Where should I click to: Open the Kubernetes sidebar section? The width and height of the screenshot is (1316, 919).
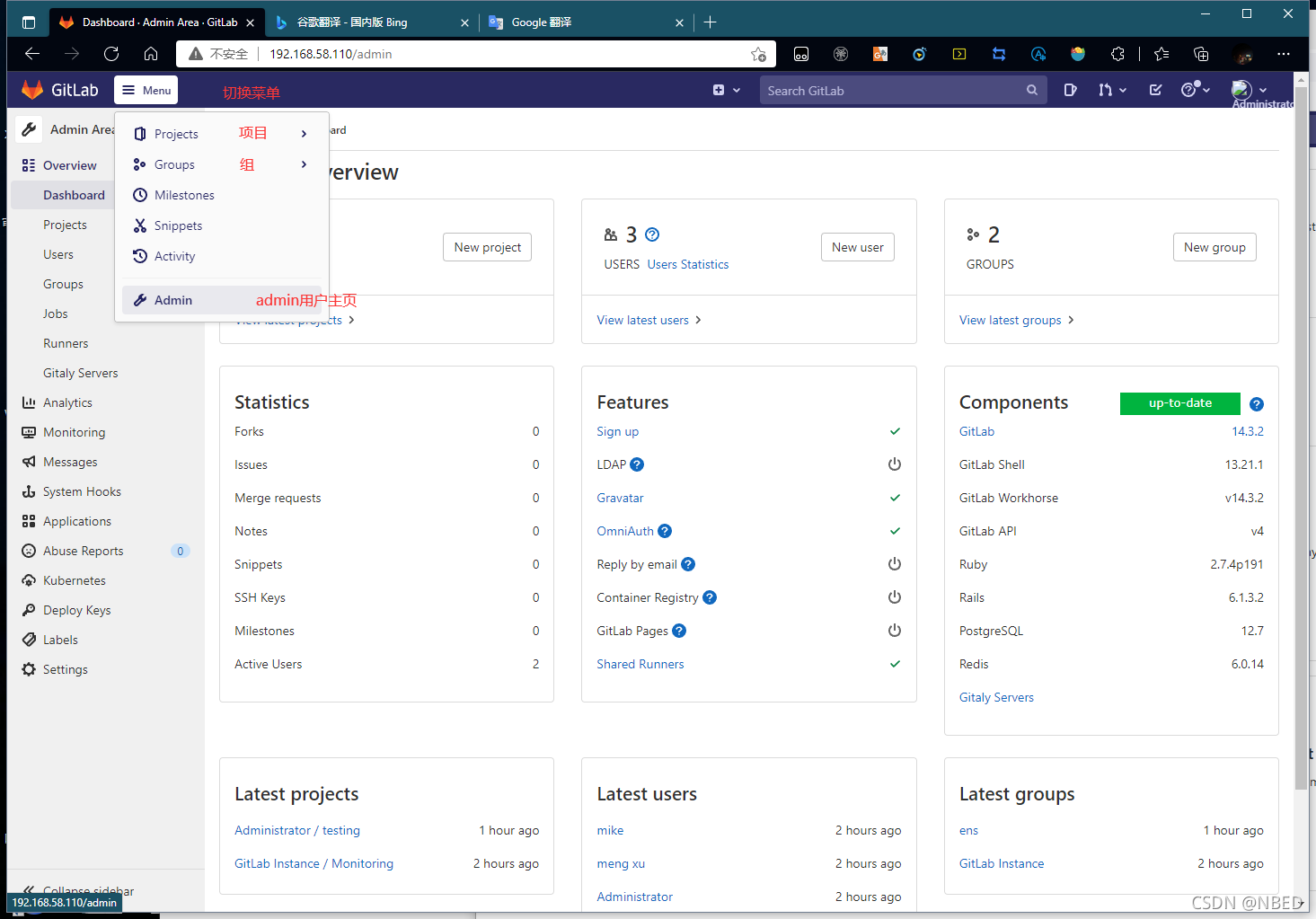75,579
